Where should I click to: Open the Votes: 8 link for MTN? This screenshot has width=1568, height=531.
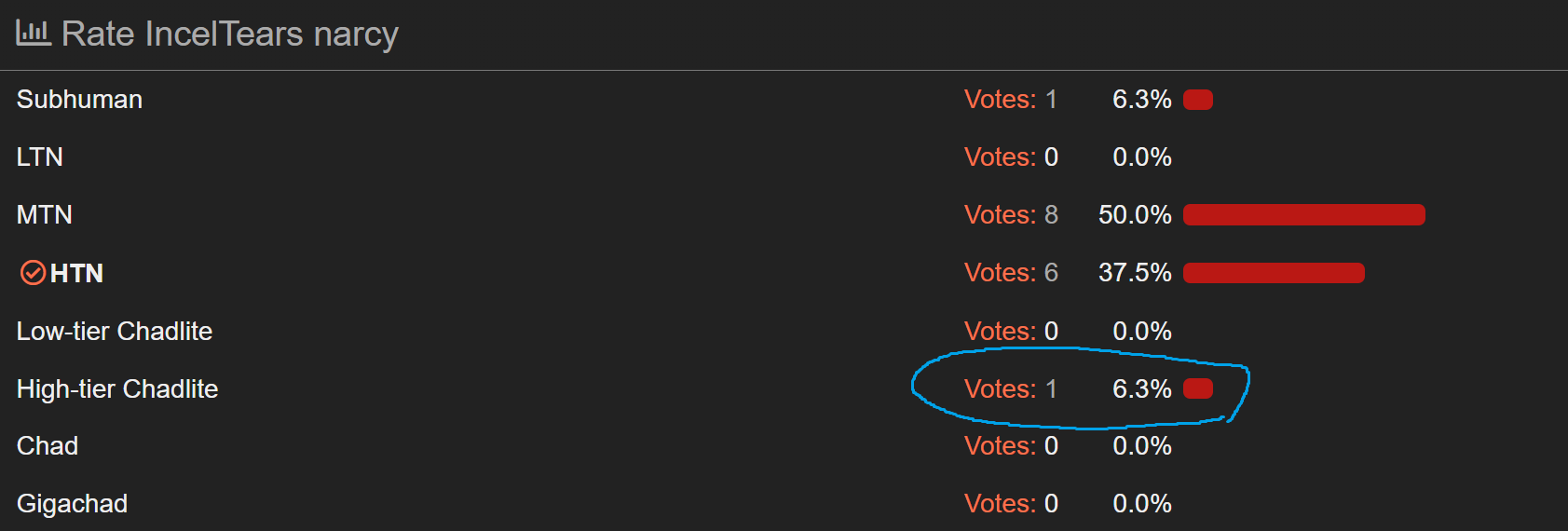click(1011, 215)
